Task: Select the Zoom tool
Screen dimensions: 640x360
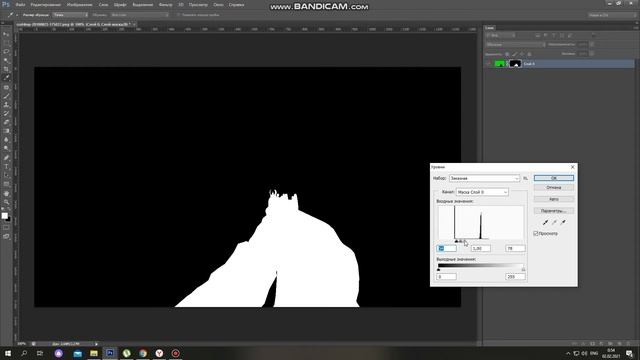Action: [6, 202]
